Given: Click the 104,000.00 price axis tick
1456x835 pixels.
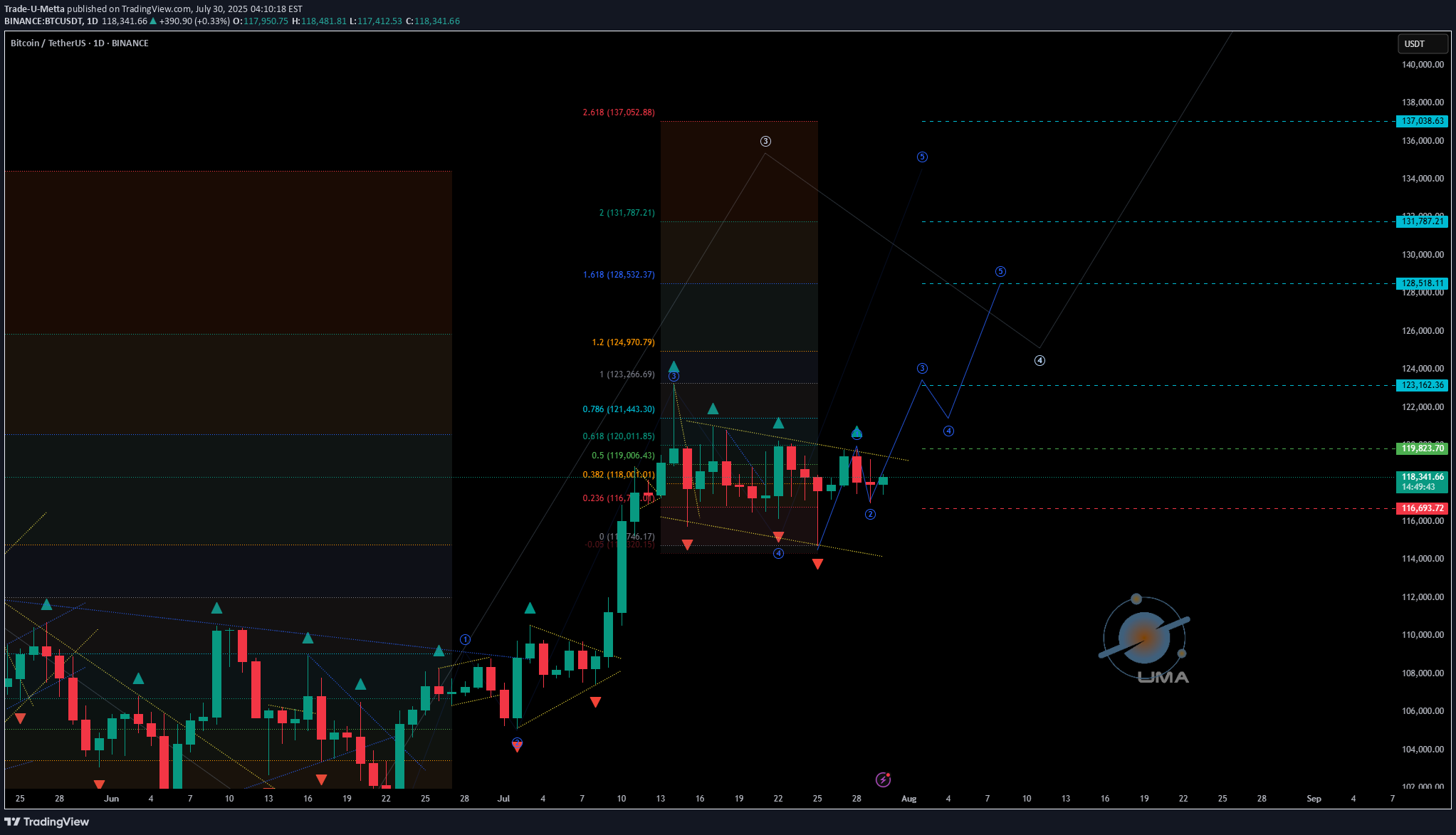Looking at the screenshot, I should click(1423, 750).
